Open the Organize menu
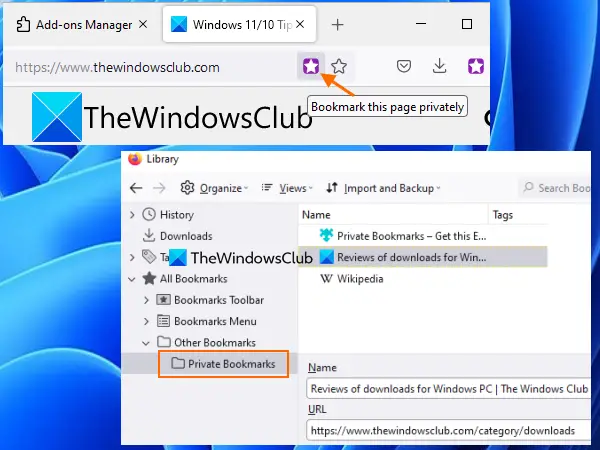The image size is (600, 450). (x=214, y=188)
